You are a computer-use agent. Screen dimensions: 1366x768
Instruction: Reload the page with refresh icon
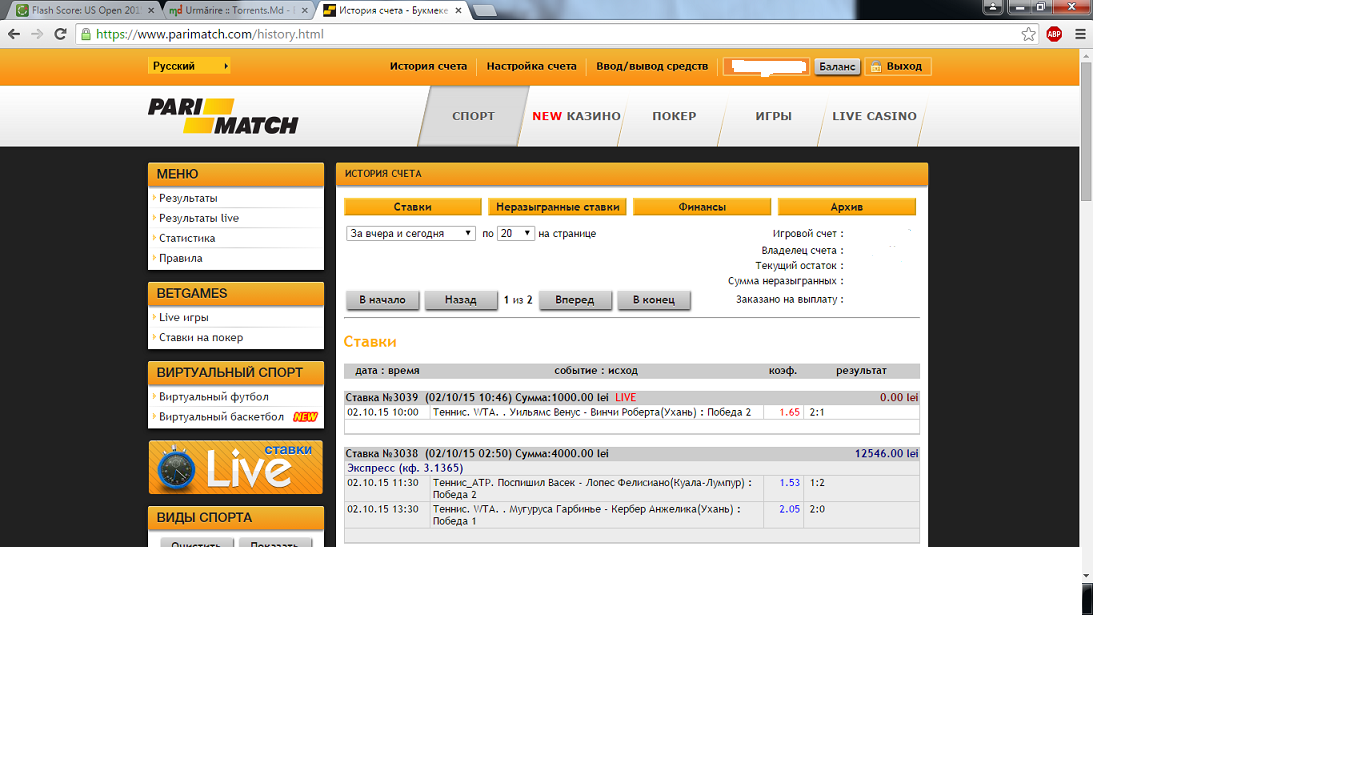pos(60,34)
